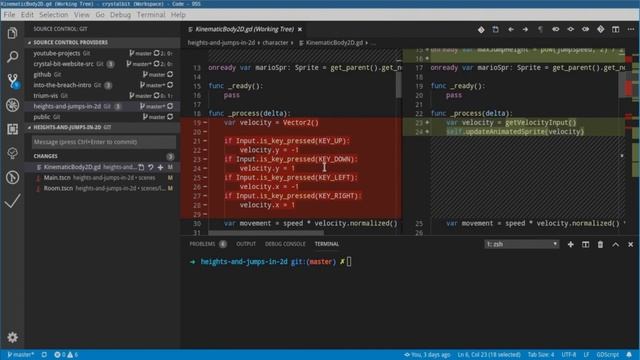Open the tree-shaped activity bar icon

click(12, 153)
